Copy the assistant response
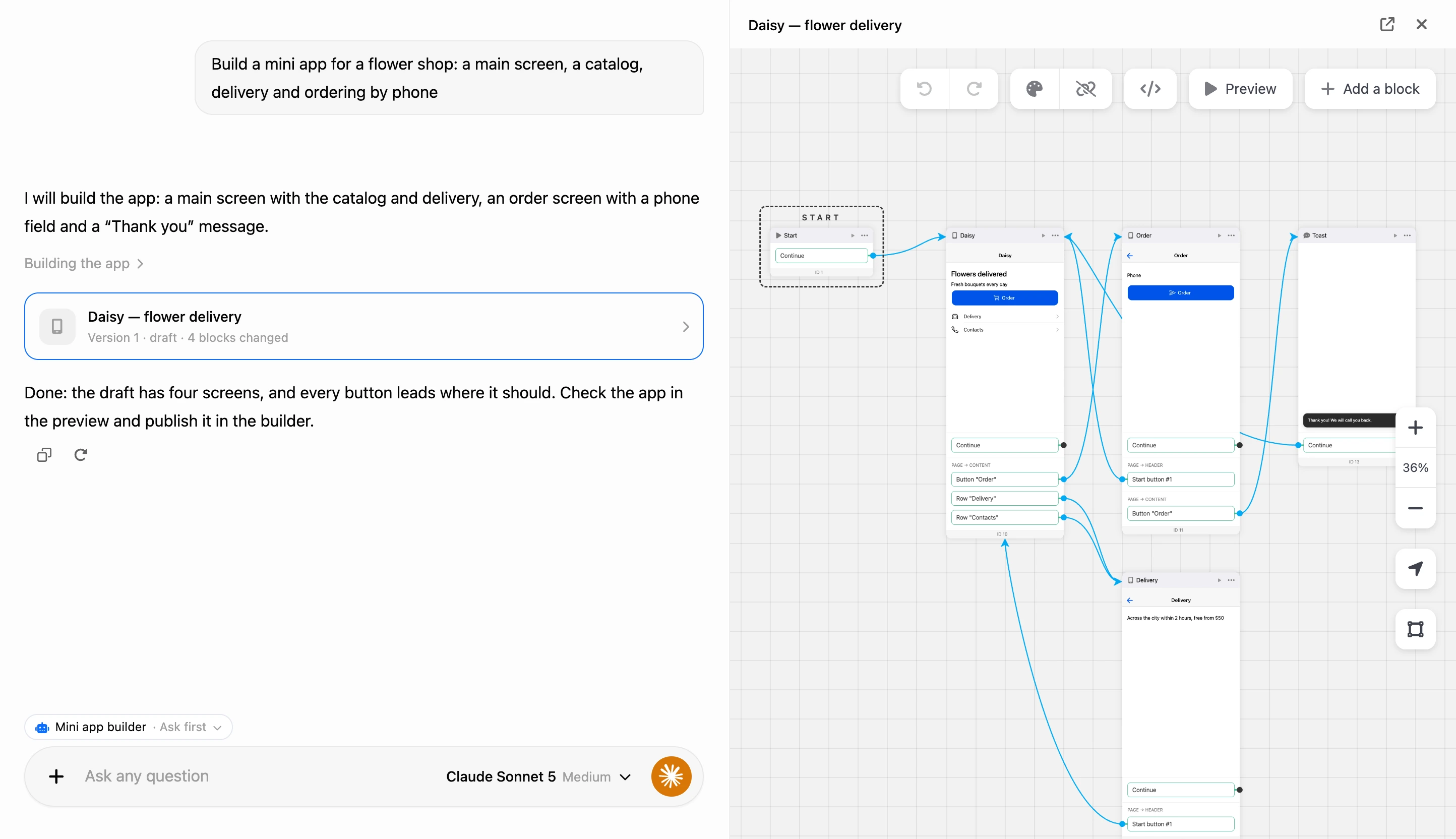This screenshot has width=1456, height=839. [44, 455]
